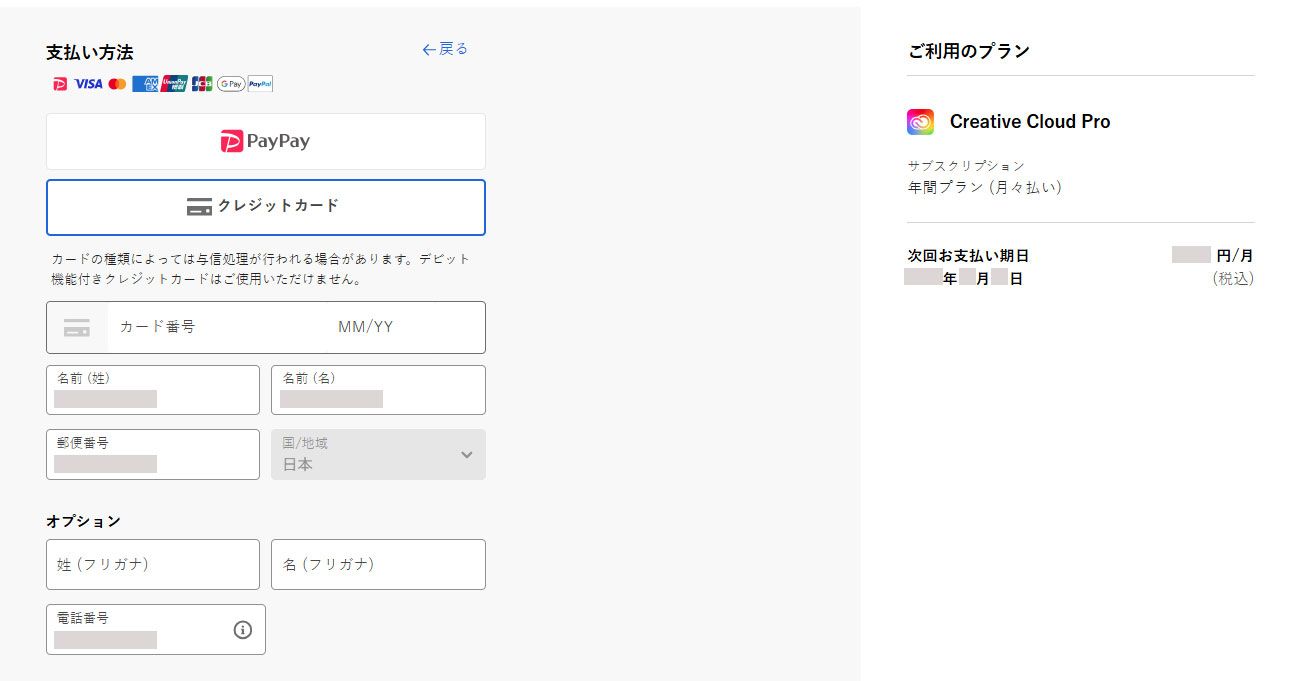The width and height of the screenshot is (1298, 681).
Task: Click the American Express icon
Action: [x=145, y=84]
